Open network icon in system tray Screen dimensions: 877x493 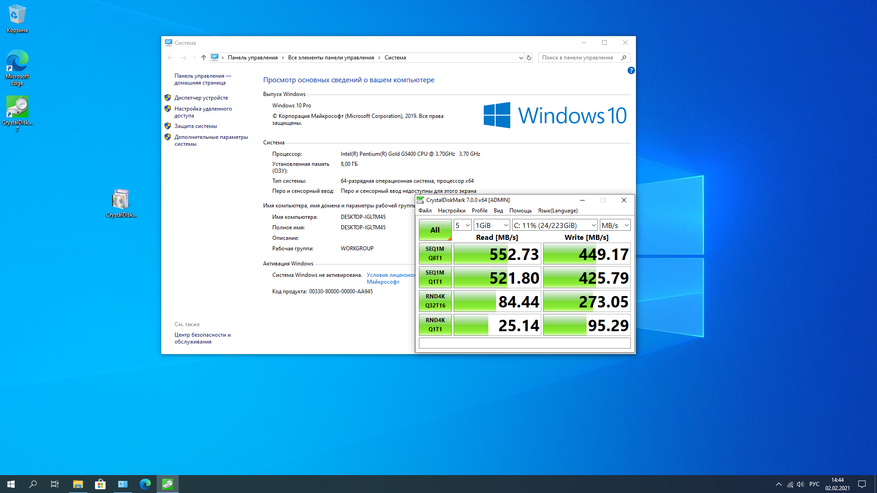(790, 485)
